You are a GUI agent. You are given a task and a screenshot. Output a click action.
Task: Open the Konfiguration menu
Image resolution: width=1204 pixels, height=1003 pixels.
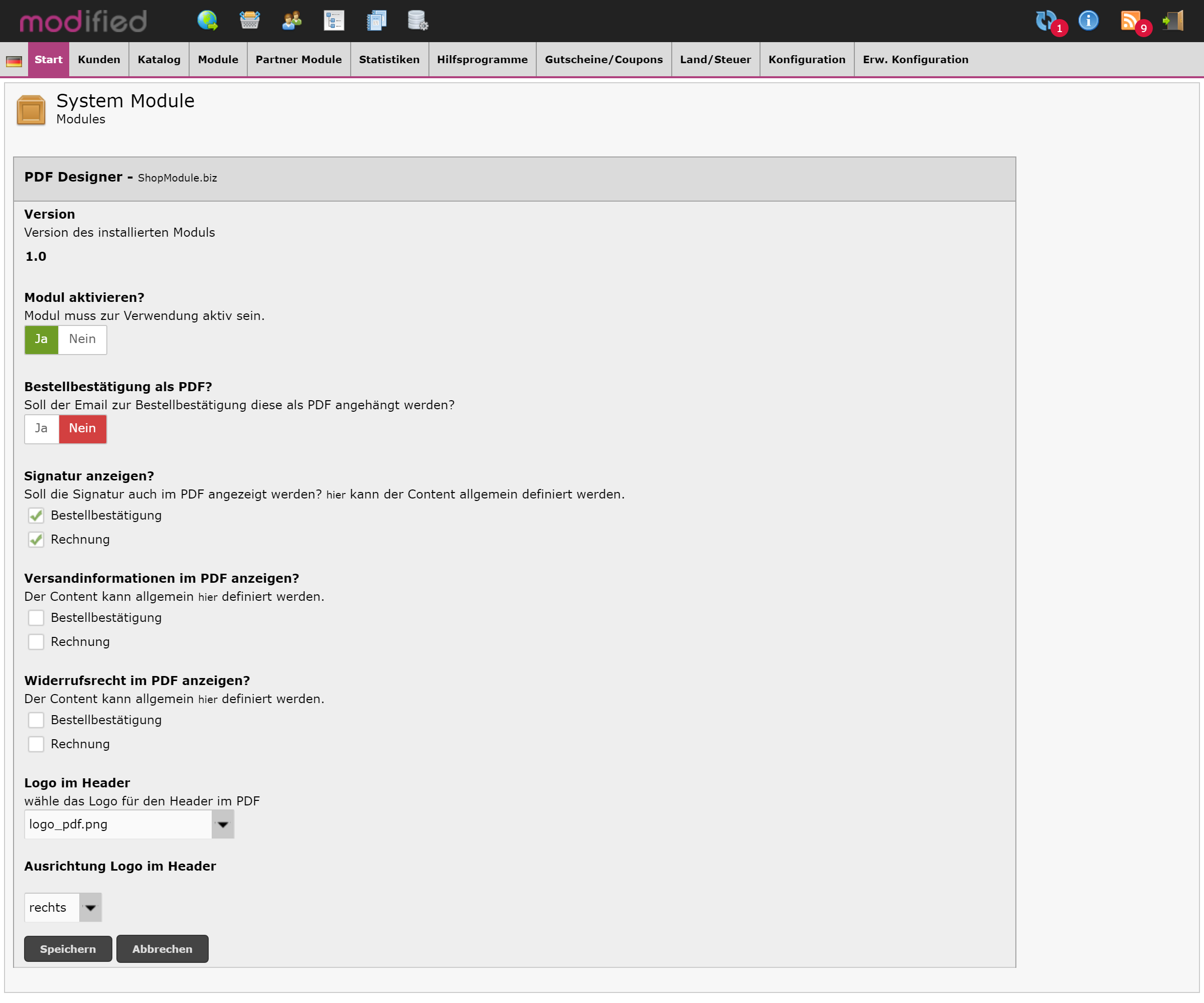[807, 60]
